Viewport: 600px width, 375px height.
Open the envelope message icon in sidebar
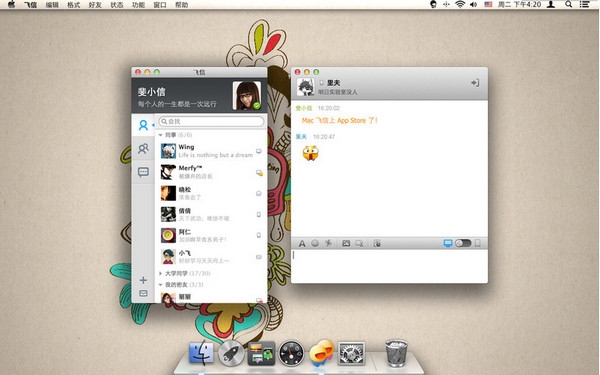pyautogui.click(x=143, y=293)
